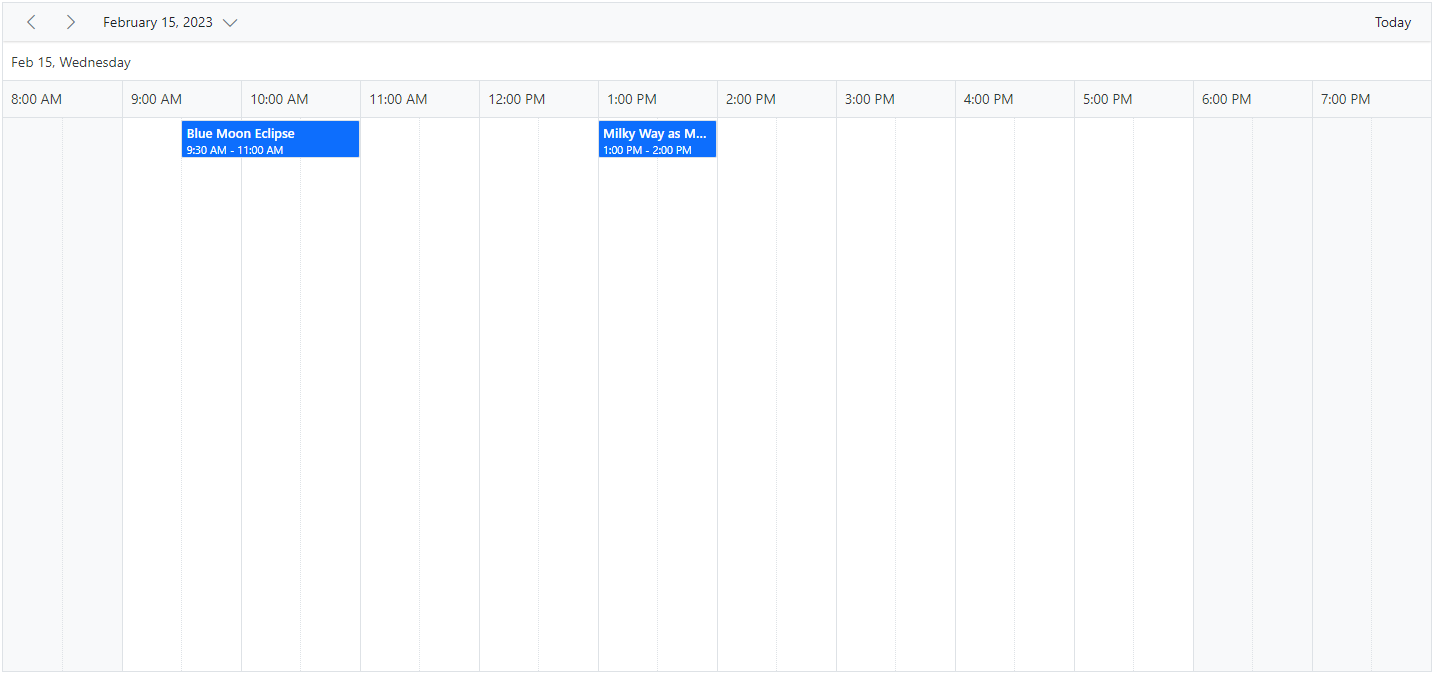Select the 2:00 PM time header
Image resolution: width=1435 pixels, height=674 pixels.
[x=777, y=99]
